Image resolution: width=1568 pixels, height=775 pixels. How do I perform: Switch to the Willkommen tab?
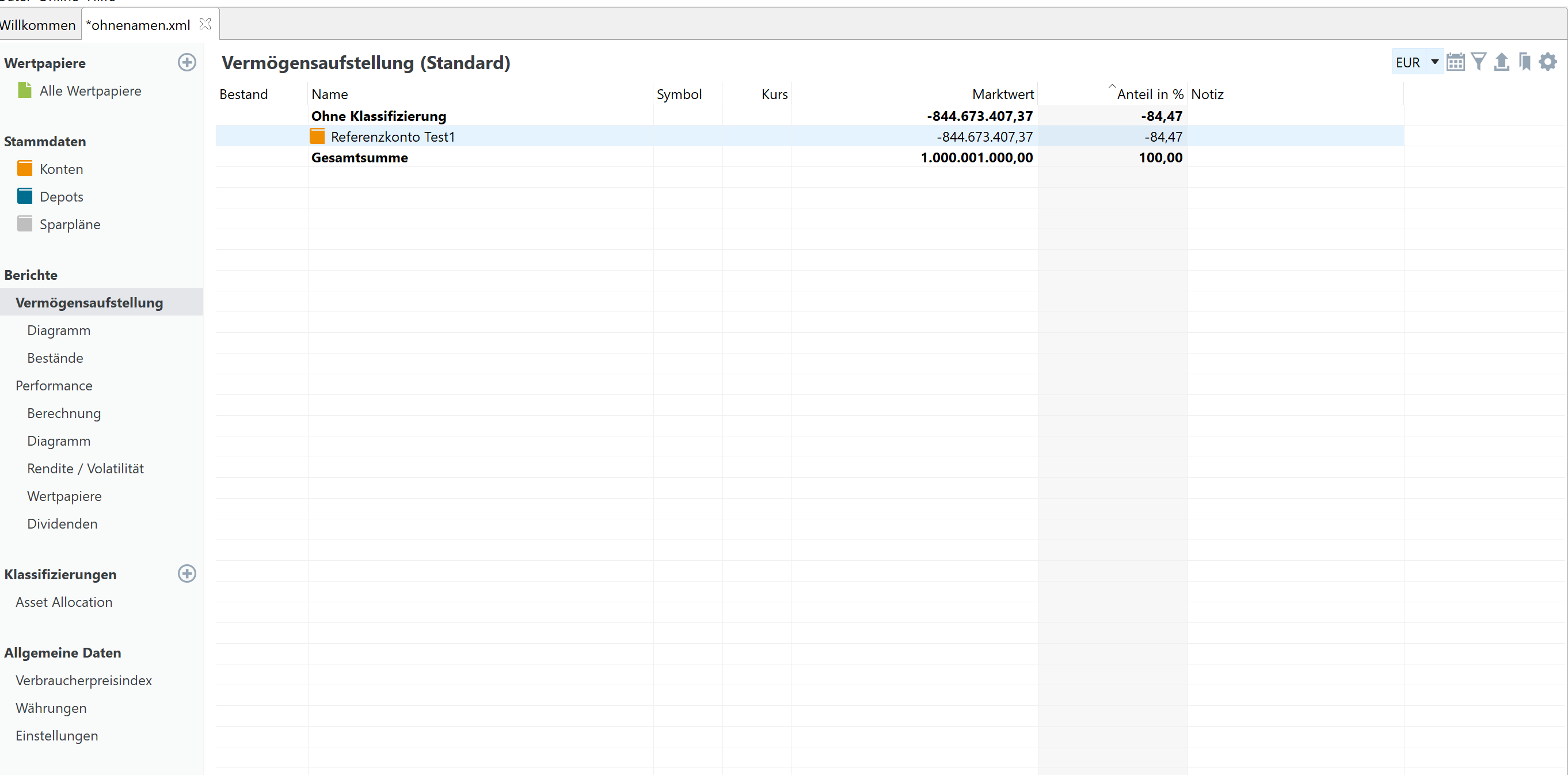click(x=38, y=25)
